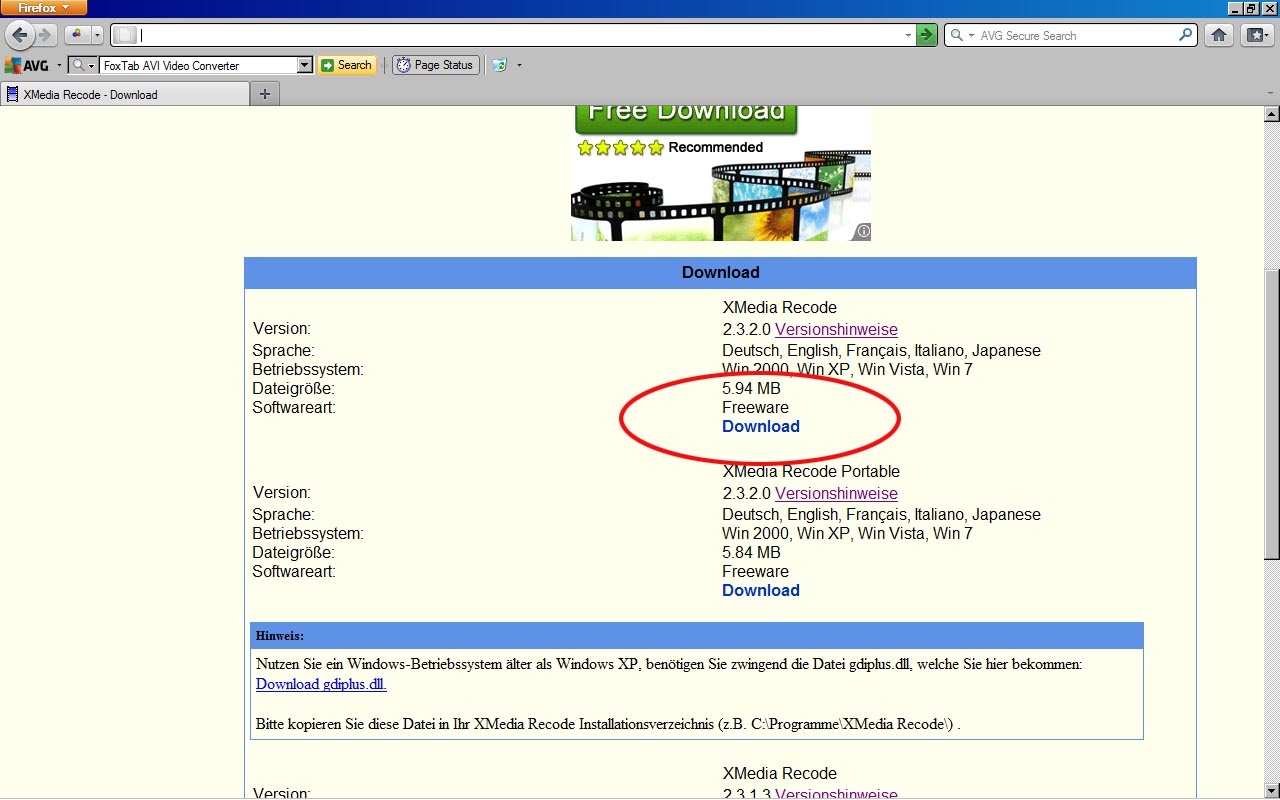Screen dimensions: 1280x800
Task: Click the 5.84 MB file size
Action: 751,552
